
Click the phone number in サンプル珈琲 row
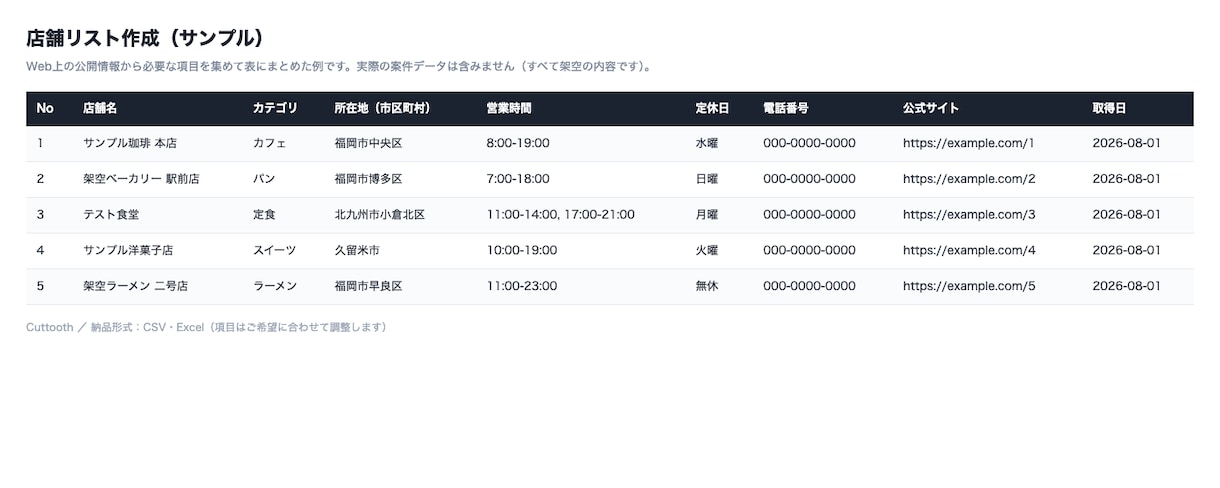tap(809, 143)
